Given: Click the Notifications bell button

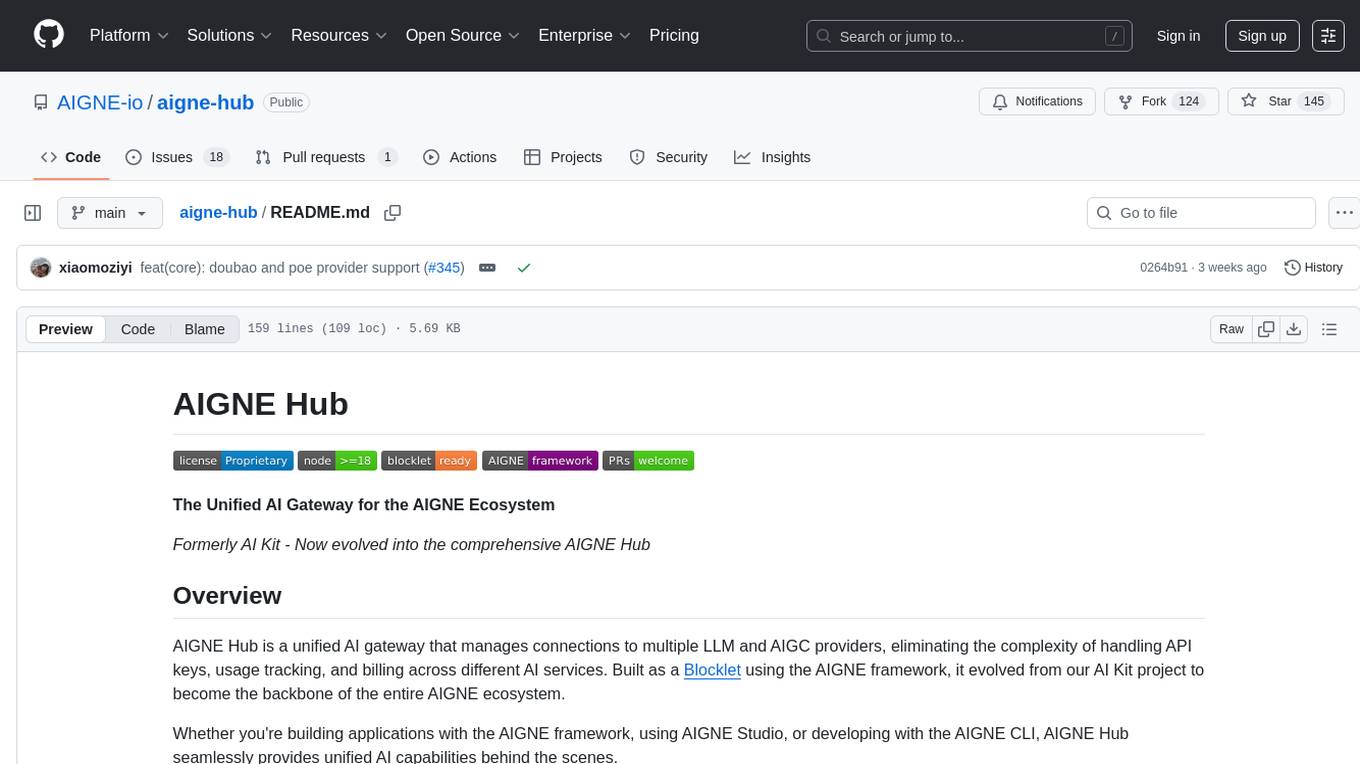Looking at the screenshot, I should (1038, 102).
